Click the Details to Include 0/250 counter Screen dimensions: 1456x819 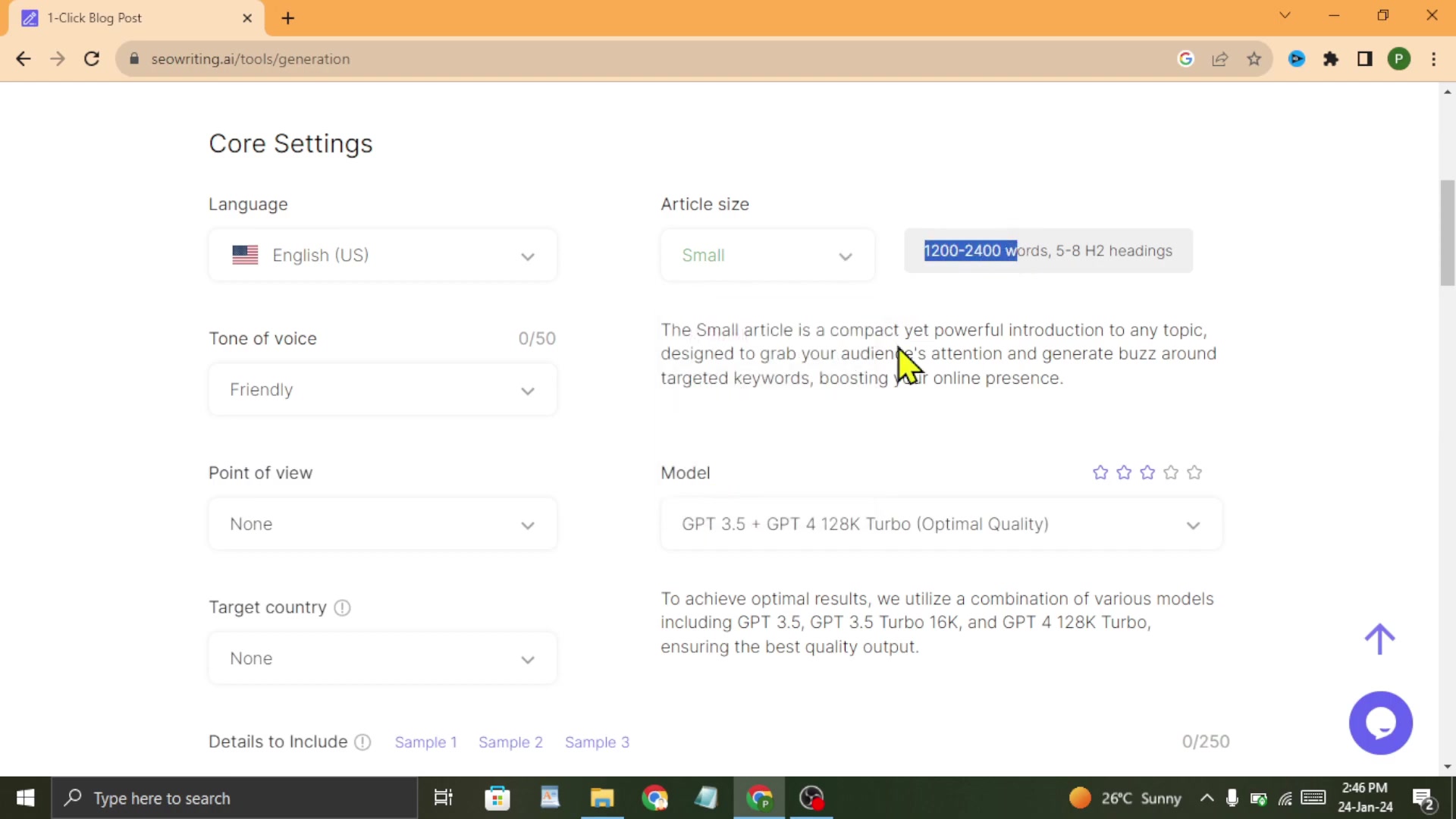tap(1206, 742)
